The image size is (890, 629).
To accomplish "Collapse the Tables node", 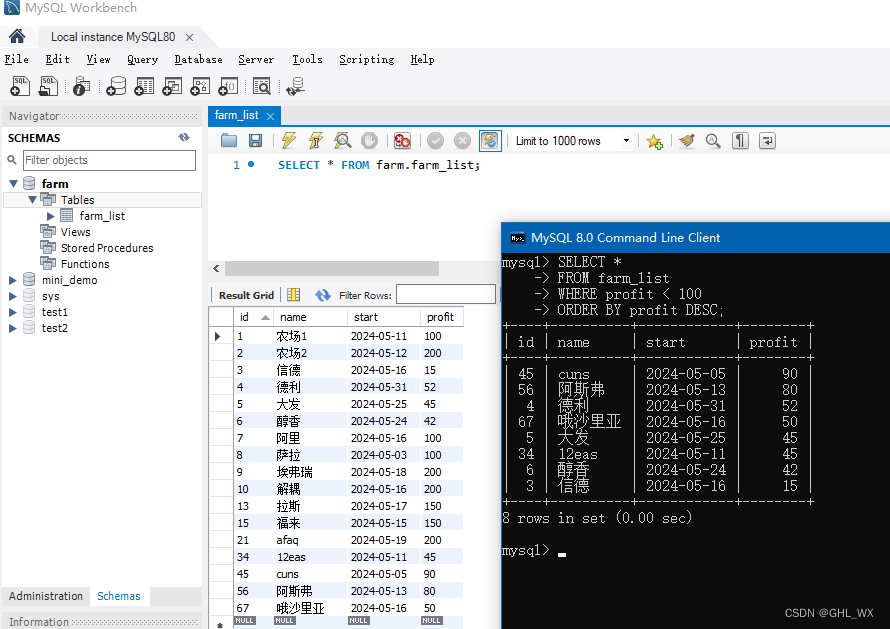I will coord(32,199).
